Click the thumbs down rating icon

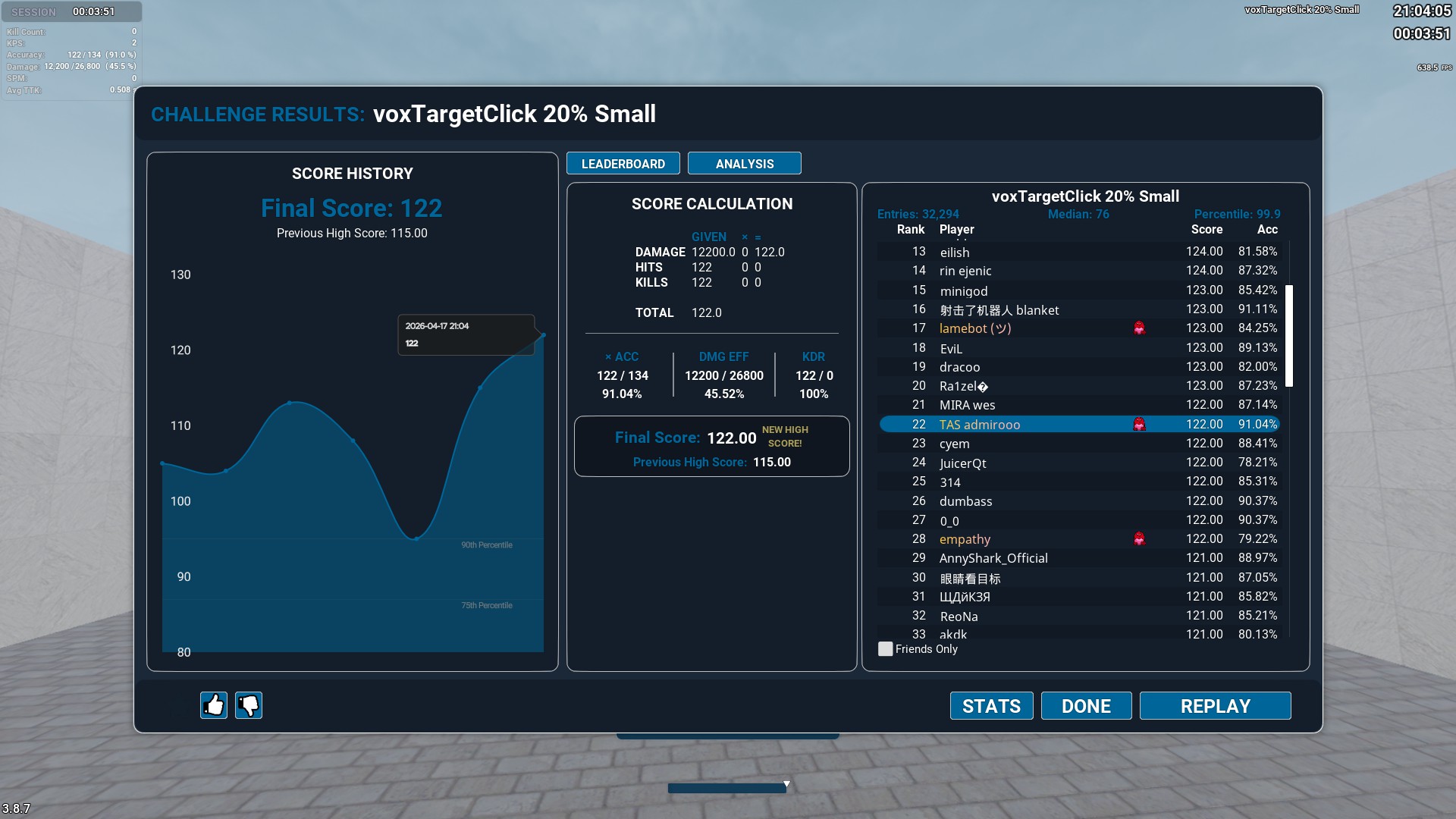pos(249,705)
